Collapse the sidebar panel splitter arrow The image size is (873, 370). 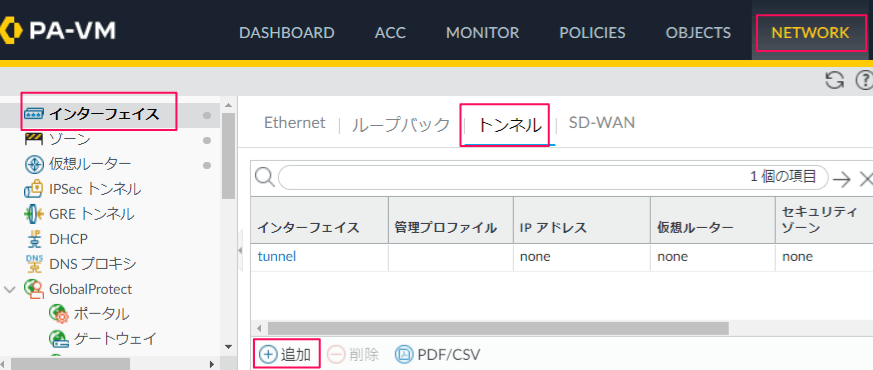(x=241, y=250)
